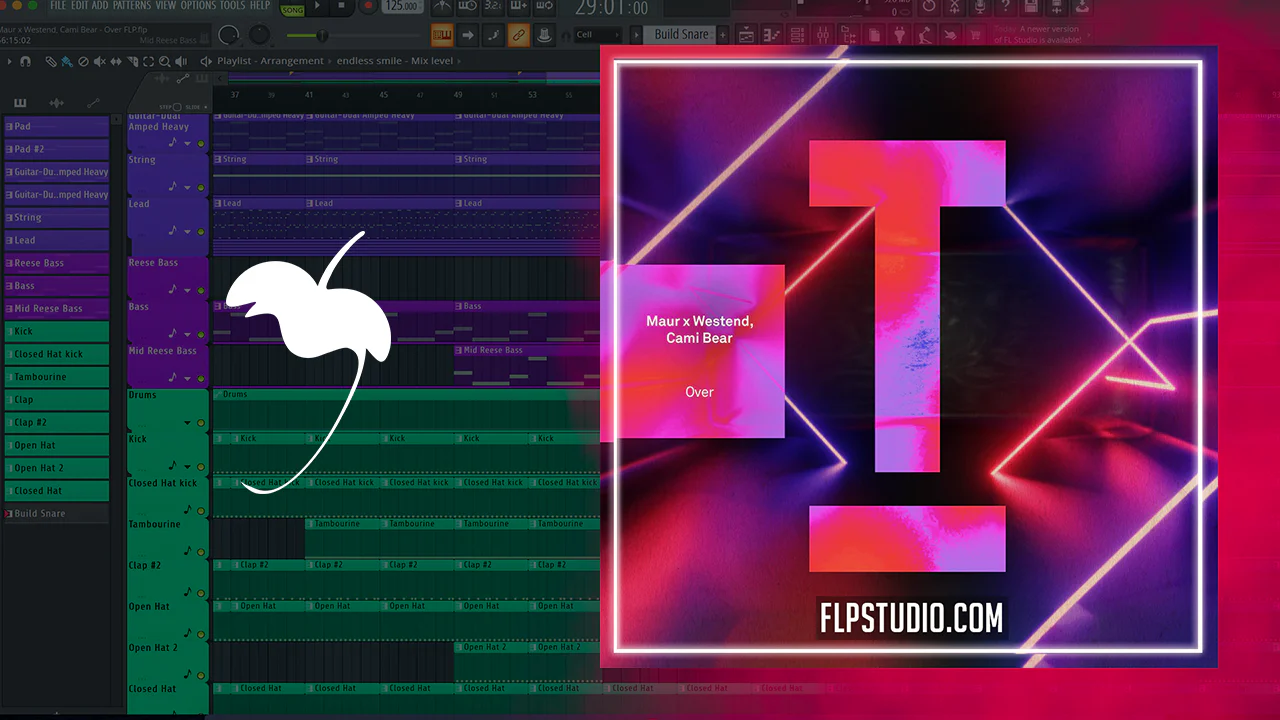This screenshot has width=1280, height=720.
Task: Toggle the playlist magnet snap icon
Action: [x=25, y=61]
